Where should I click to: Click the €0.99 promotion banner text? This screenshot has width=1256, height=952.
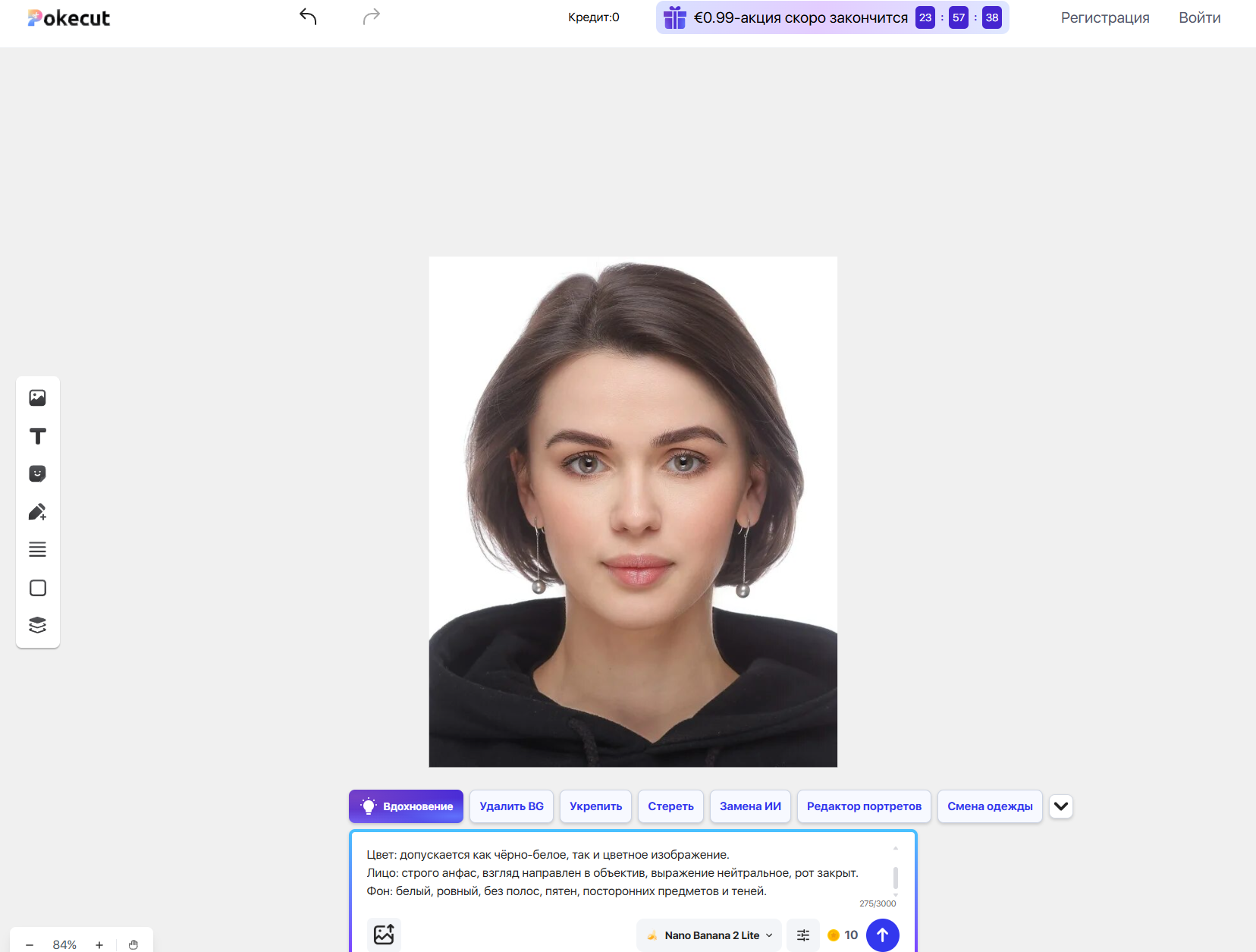point(800,17)
